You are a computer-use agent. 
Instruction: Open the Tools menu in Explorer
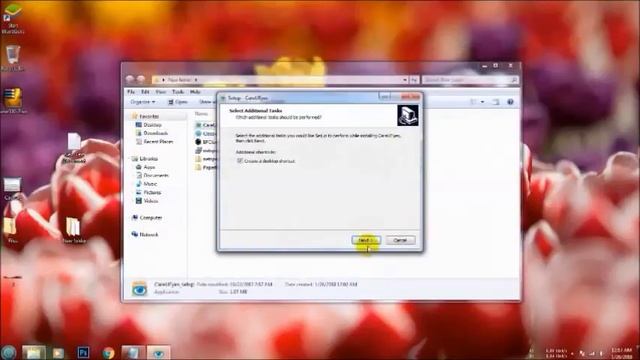click(178, 92)
